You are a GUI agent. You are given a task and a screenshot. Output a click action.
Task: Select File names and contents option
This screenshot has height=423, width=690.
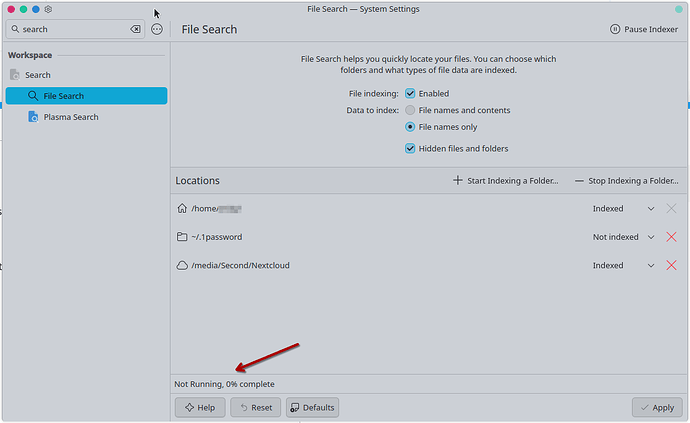pos(410,110)
